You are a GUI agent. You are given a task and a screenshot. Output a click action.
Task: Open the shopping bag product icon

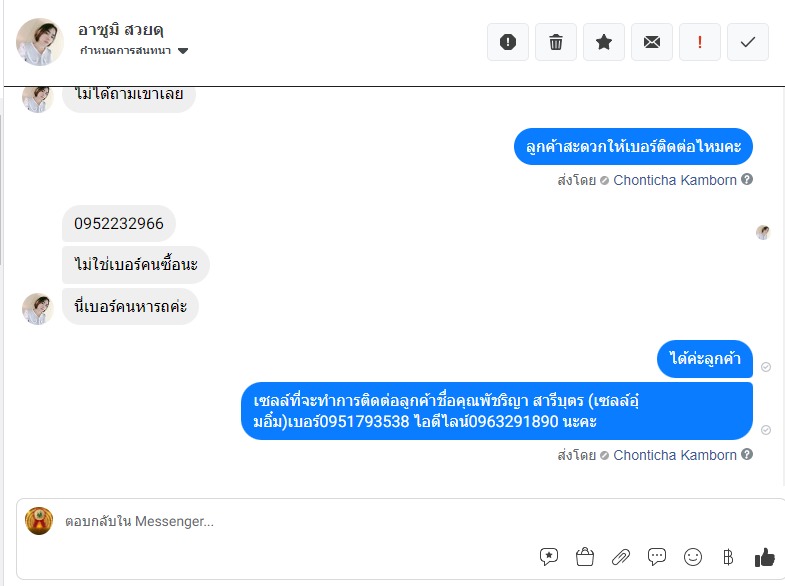(585, 556)
